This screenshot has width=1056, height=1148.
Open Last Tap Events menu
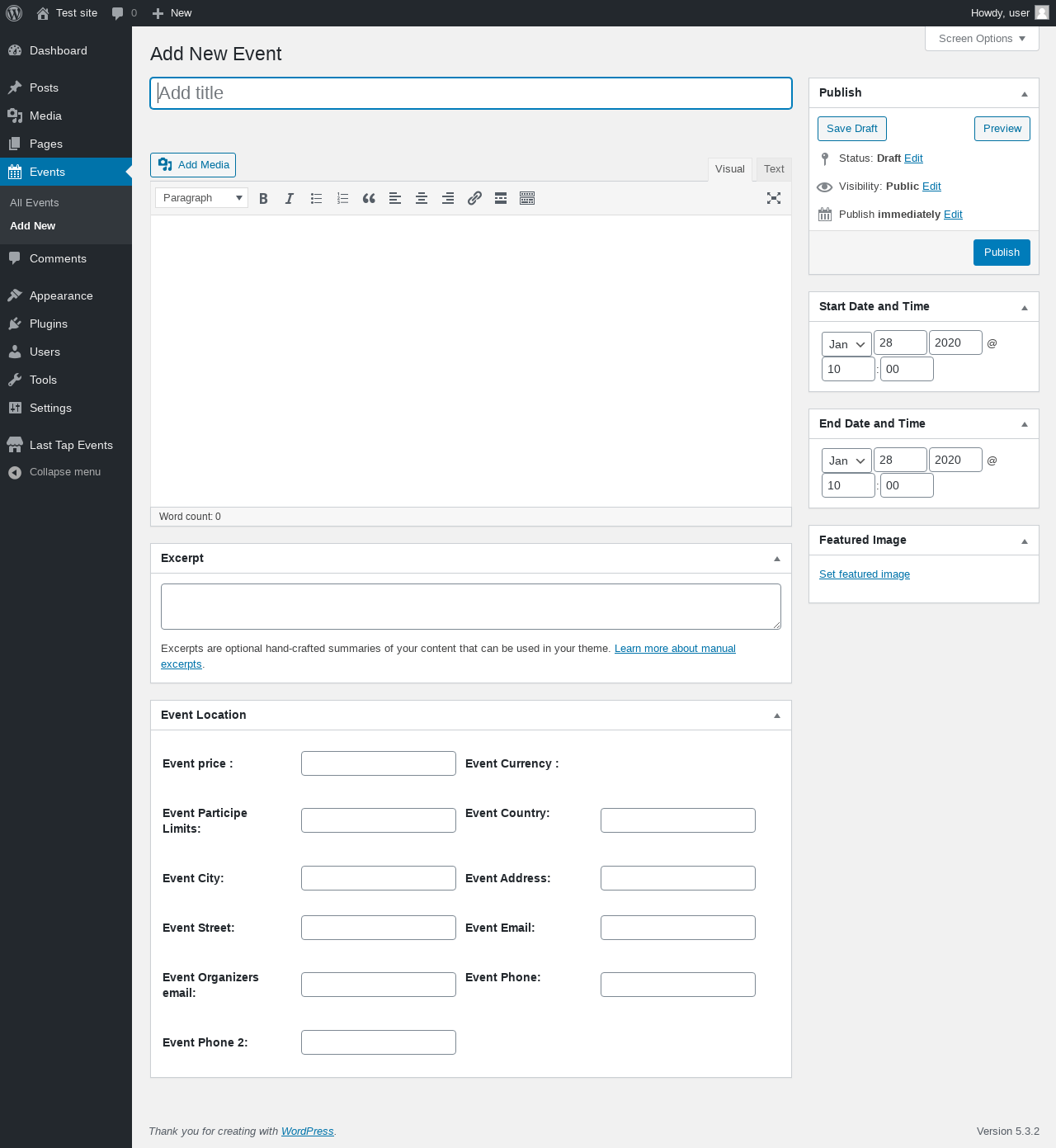pos(66,445)
